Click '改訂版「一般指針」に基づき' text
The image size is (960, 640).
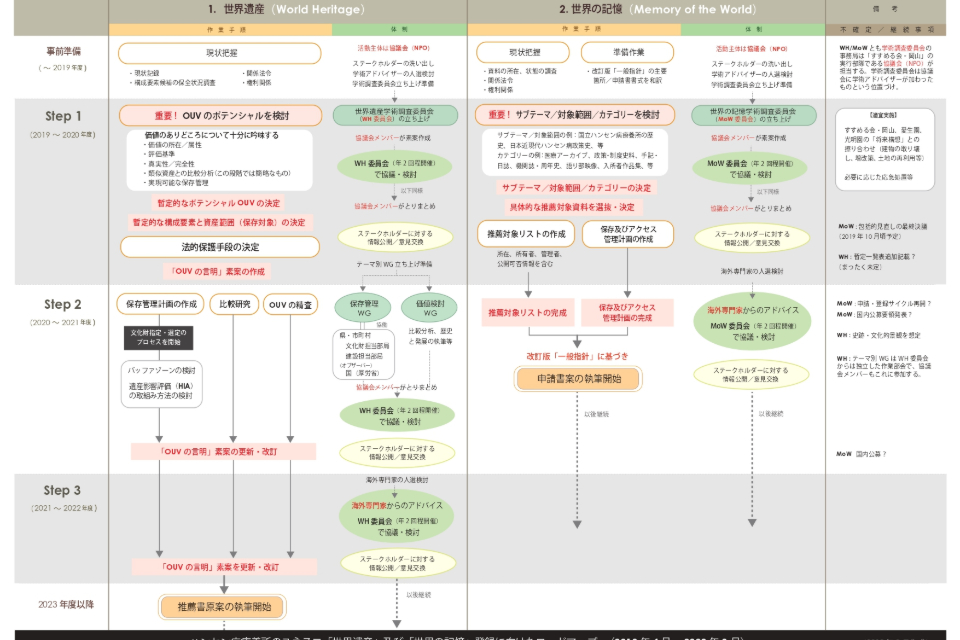[578, 356]
